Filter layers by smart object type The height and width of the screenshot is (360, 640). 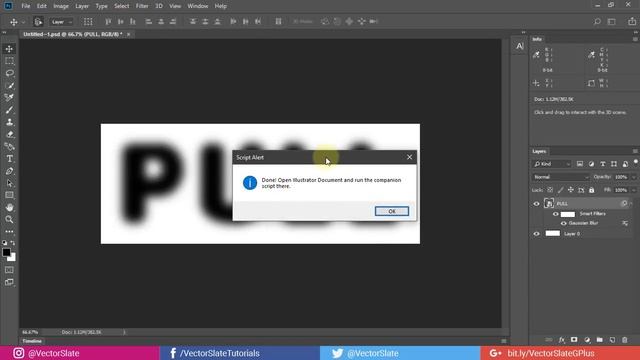click(x=625, y=164)
